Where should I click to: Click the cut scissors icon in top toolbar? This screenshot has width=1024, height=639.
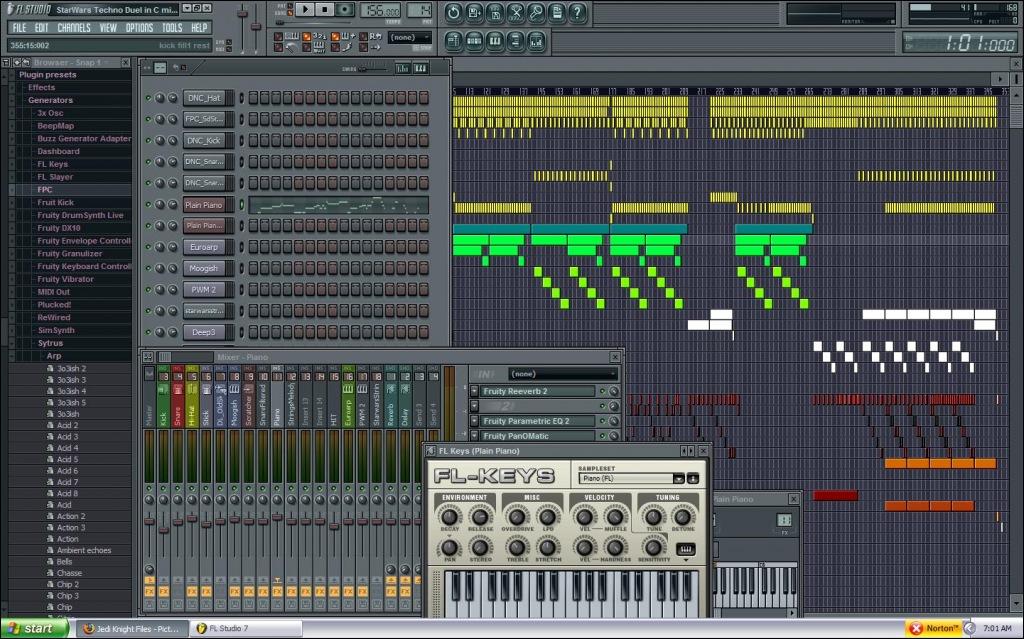pyautogui.click(x=515, y=13)
